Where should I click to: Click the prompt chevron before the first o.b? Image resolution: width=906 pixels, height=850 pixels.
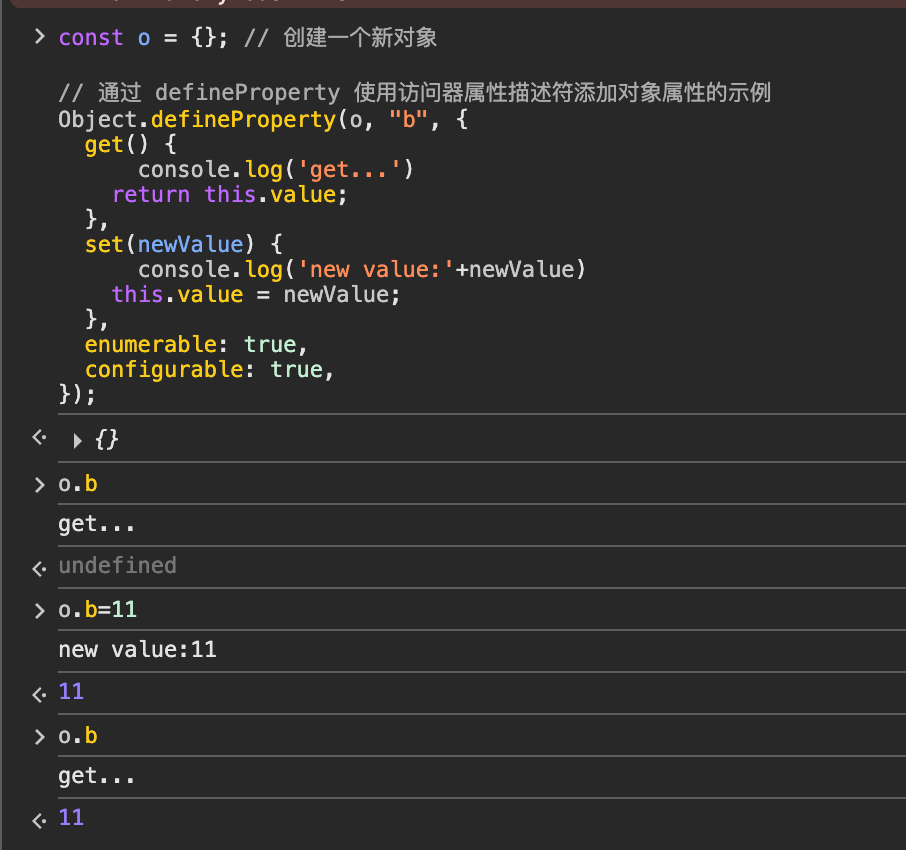(38, 484)
